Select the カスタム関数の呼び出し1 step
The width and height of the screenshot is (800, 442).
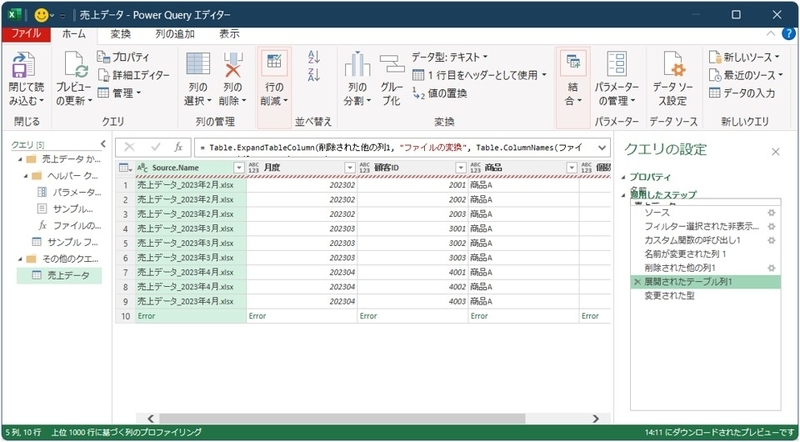point(692,240)
